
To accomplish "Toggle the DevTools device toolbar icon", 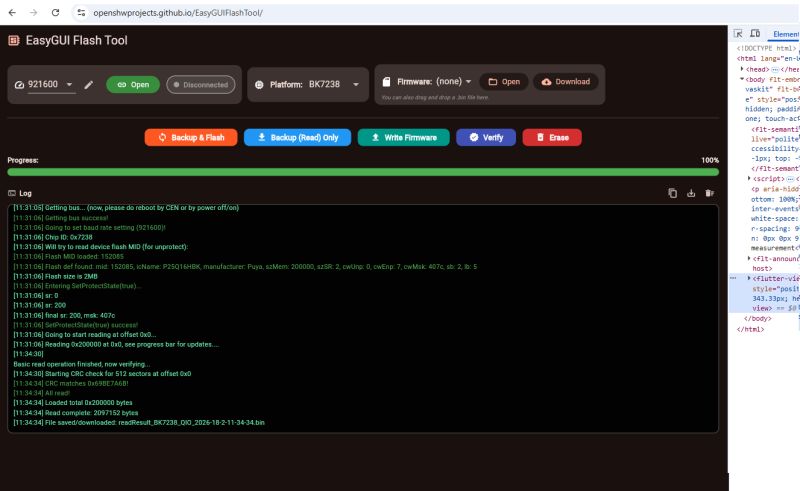I will [755, 34].
